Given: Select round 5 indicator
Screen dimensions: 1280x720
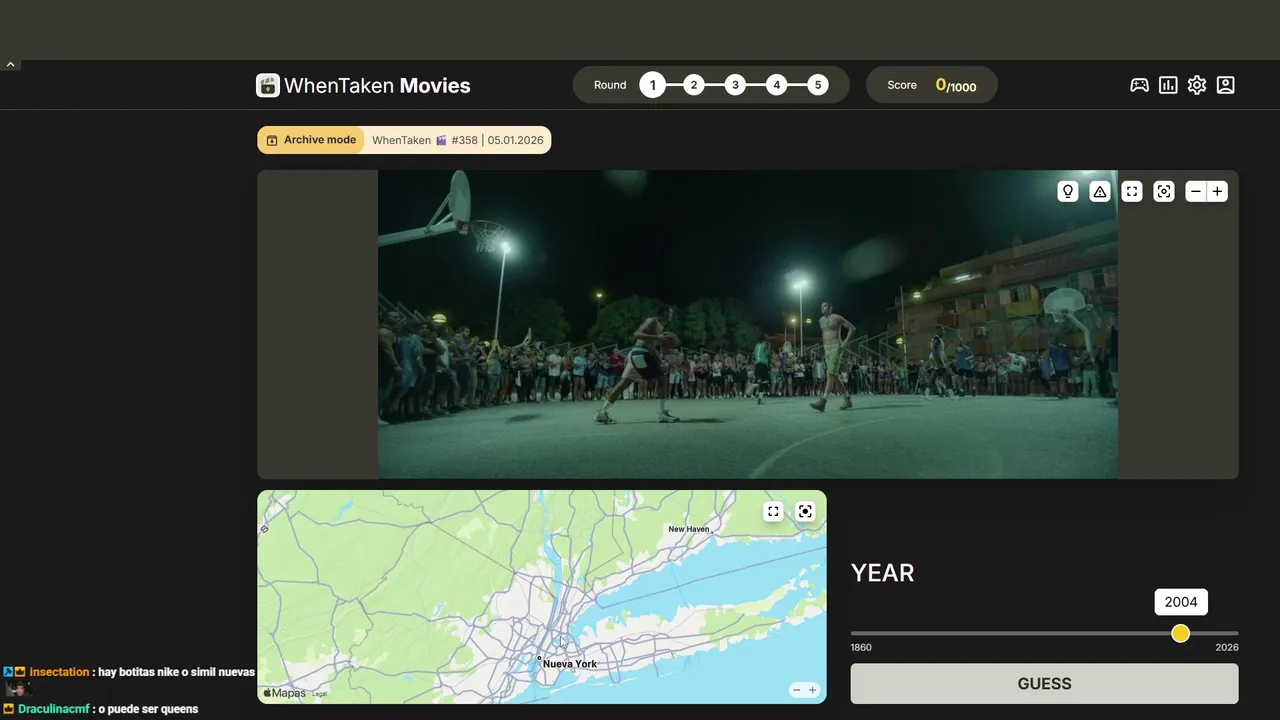Looking at the screenshot, I should pyautogui.click(x=818, y=85).
